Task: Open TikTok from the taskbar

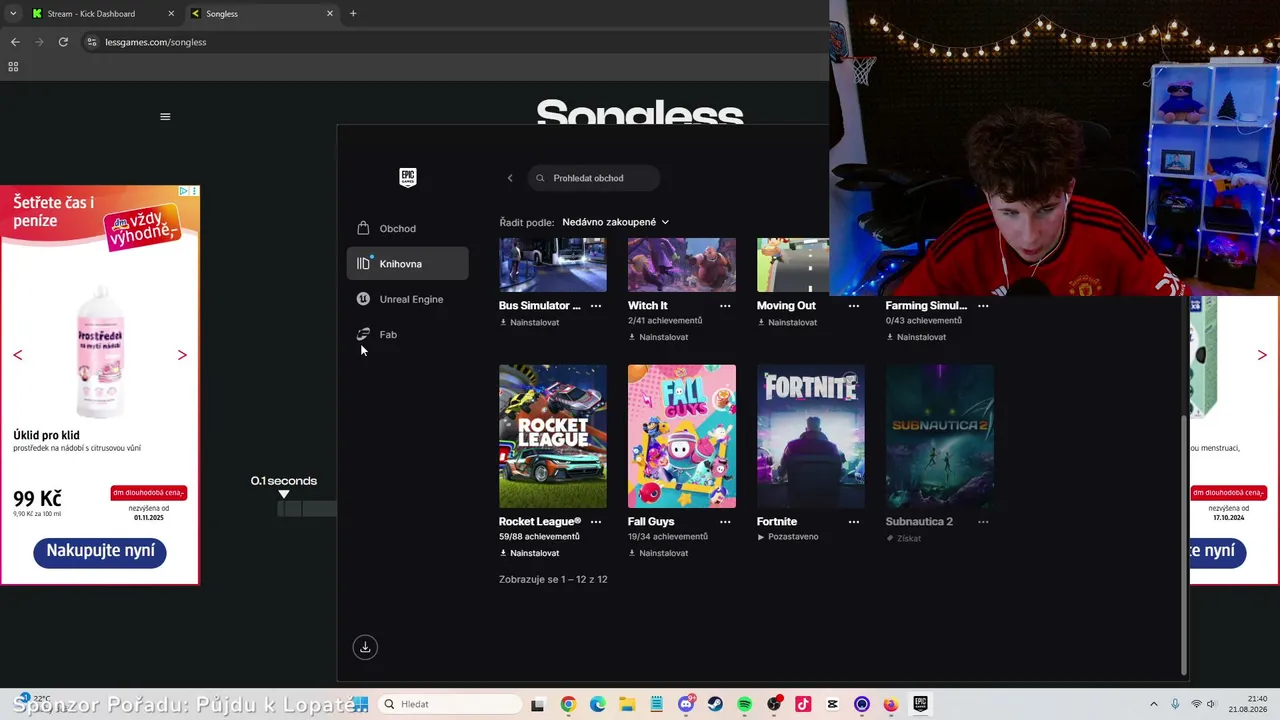Action: click(x=803, y=704)
